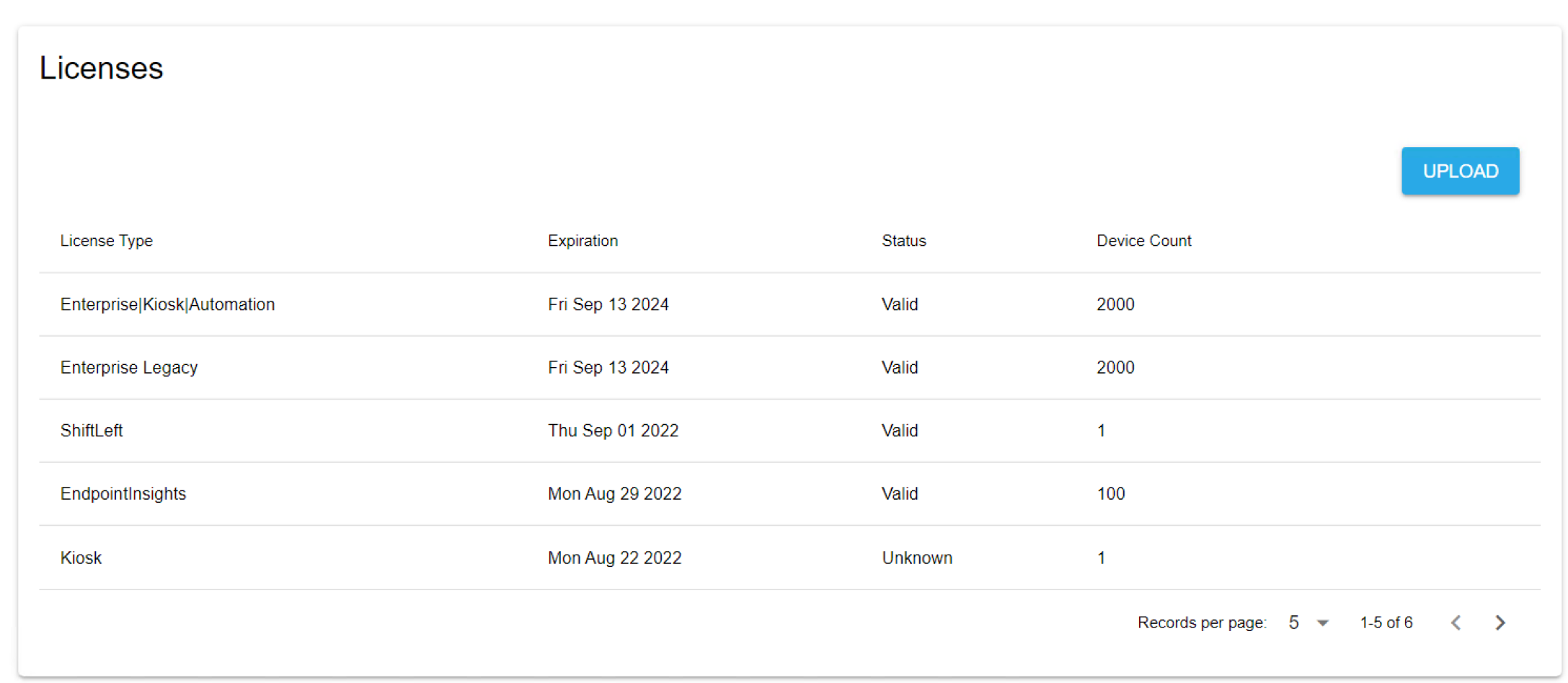Screen dimensions: 1568x683
Task: Go to previous page of licenses
Action: pyautogui.click(x=1456, y=622)
